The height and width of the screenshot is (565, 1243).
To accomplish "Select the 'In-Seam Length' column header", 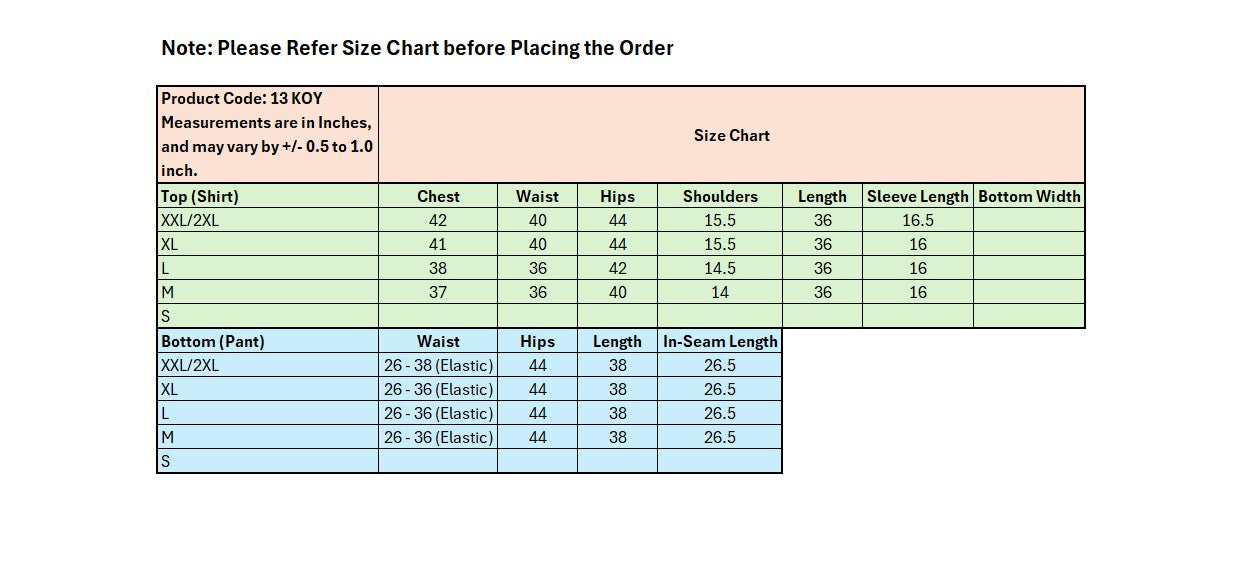I will [x=720, y=341].
